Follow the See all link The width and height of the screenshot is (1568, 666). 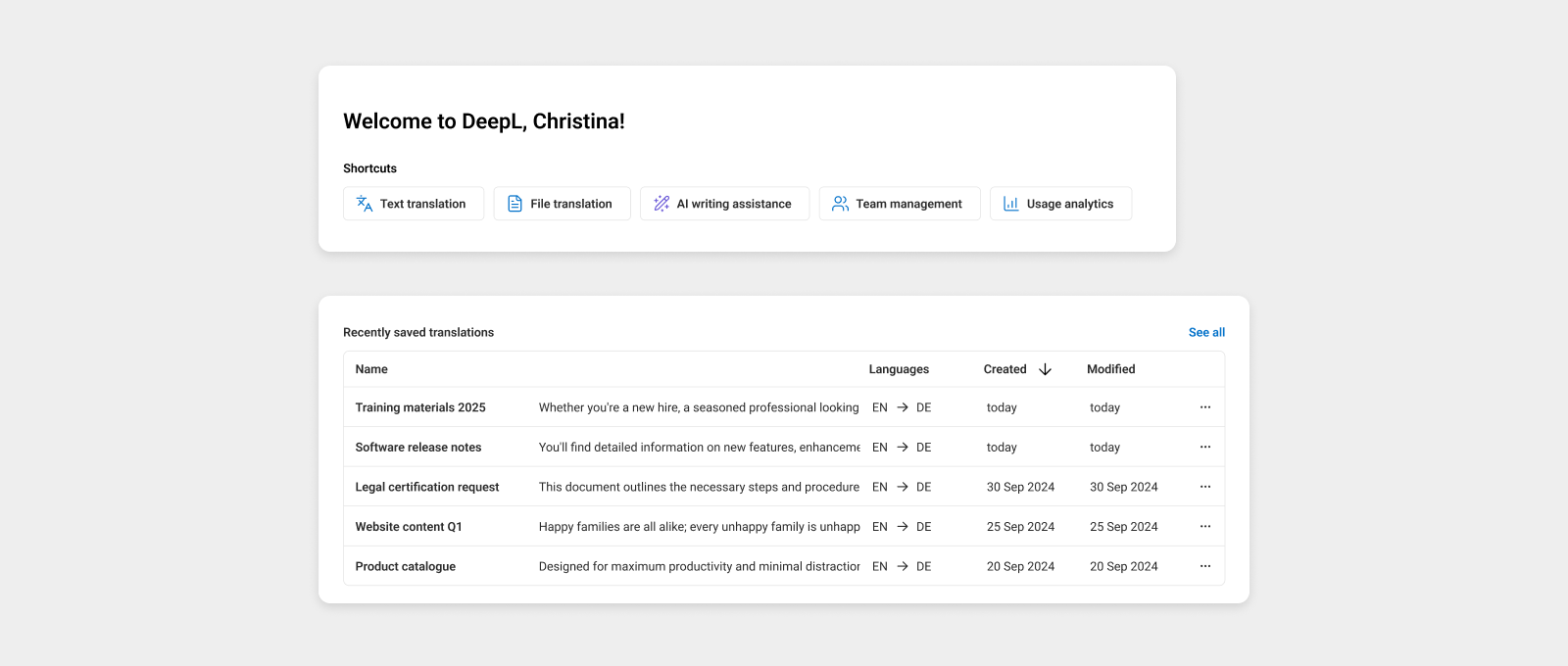pos(1206,332)
